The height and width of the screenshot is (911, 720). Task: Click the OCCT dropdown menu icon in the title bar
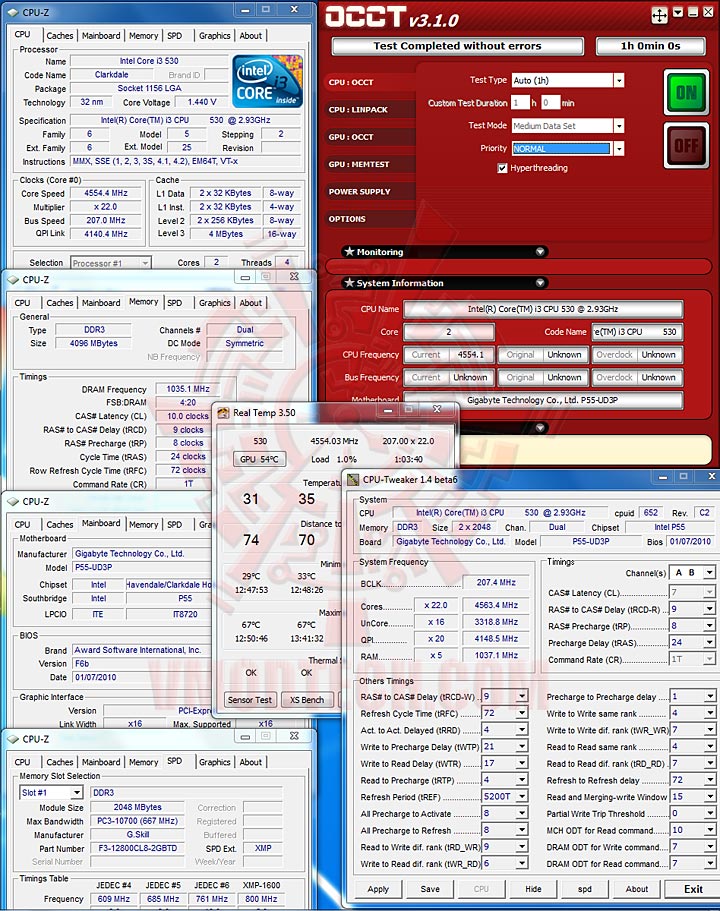pos(678,12)
